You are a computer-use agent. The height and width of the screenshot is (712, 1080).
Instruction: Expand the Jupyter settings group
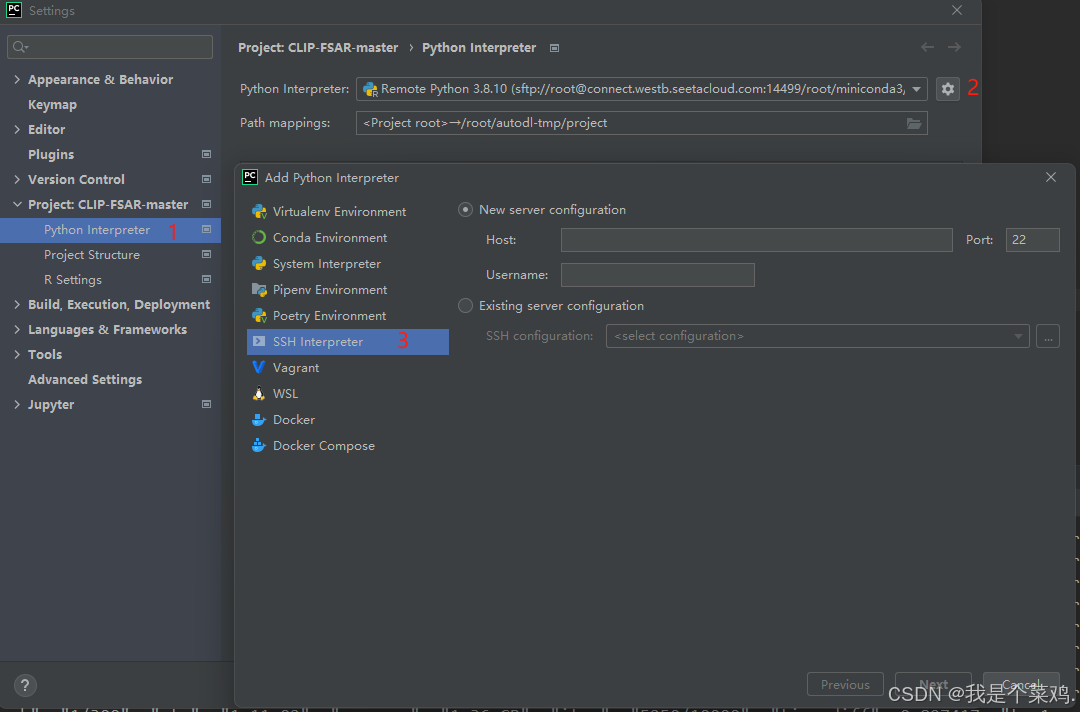[x=17, y=404]
